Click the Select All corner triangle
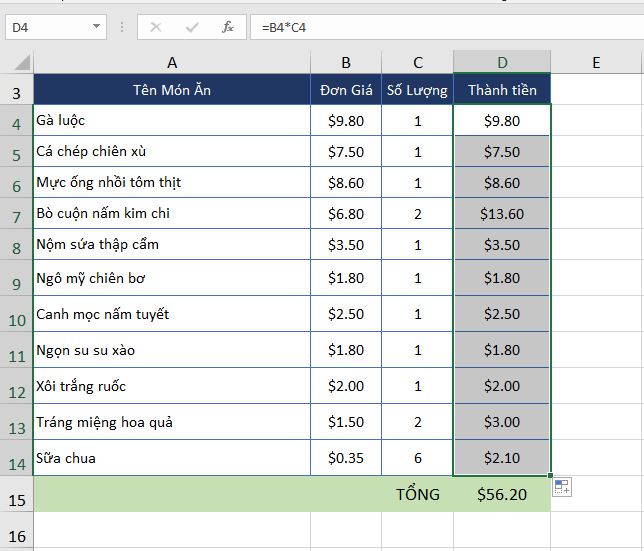 pyautogui.click(x=23, y=63)
